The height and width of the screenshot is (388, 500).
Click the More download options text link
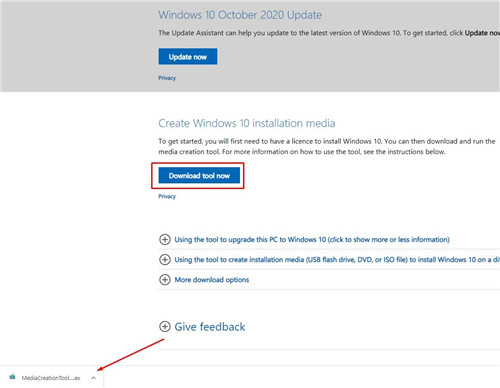click(x=212, y=280)
